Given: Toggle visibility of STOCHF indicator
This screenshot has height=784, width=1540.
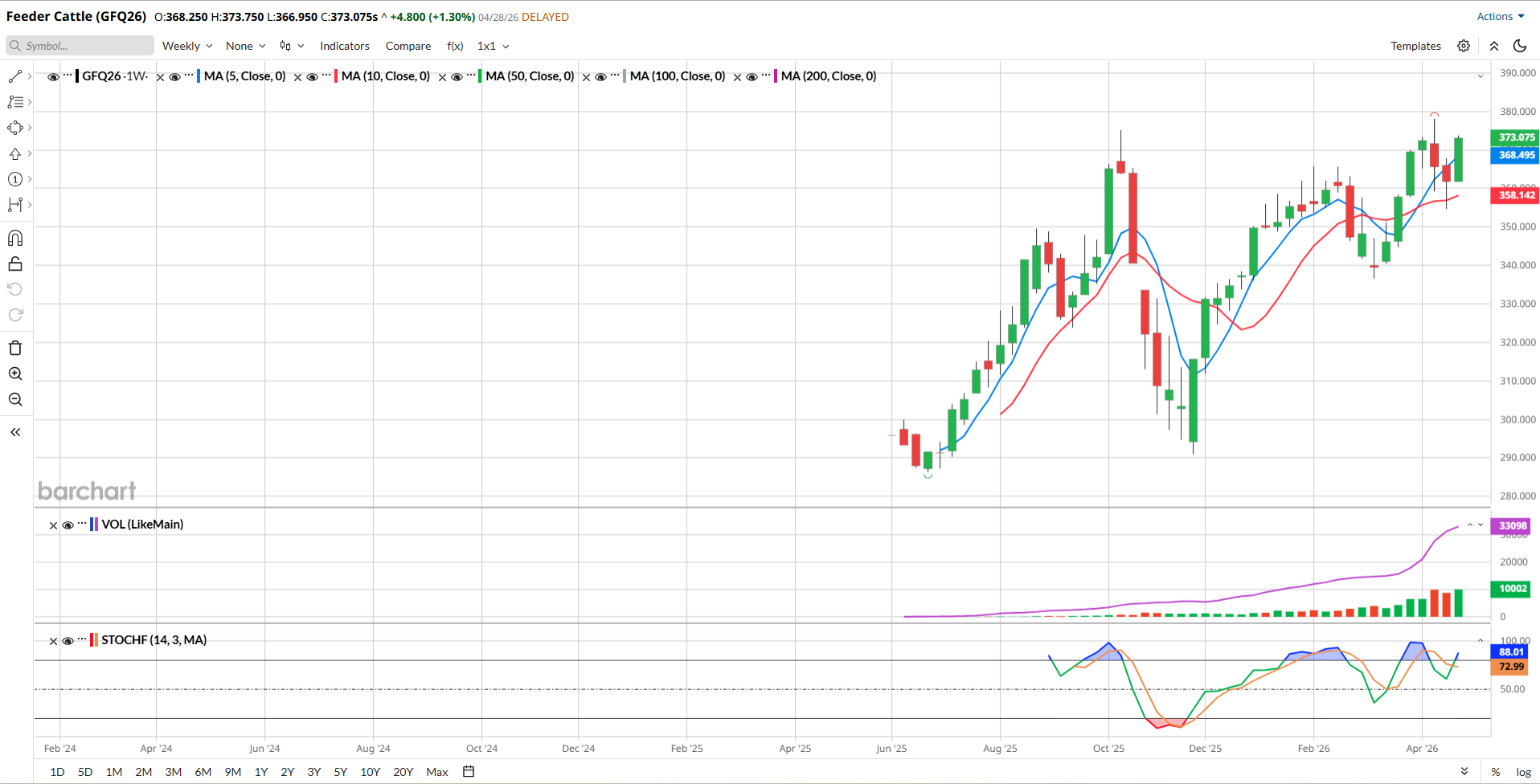Looking at the screenshot, I should (68, 641).
